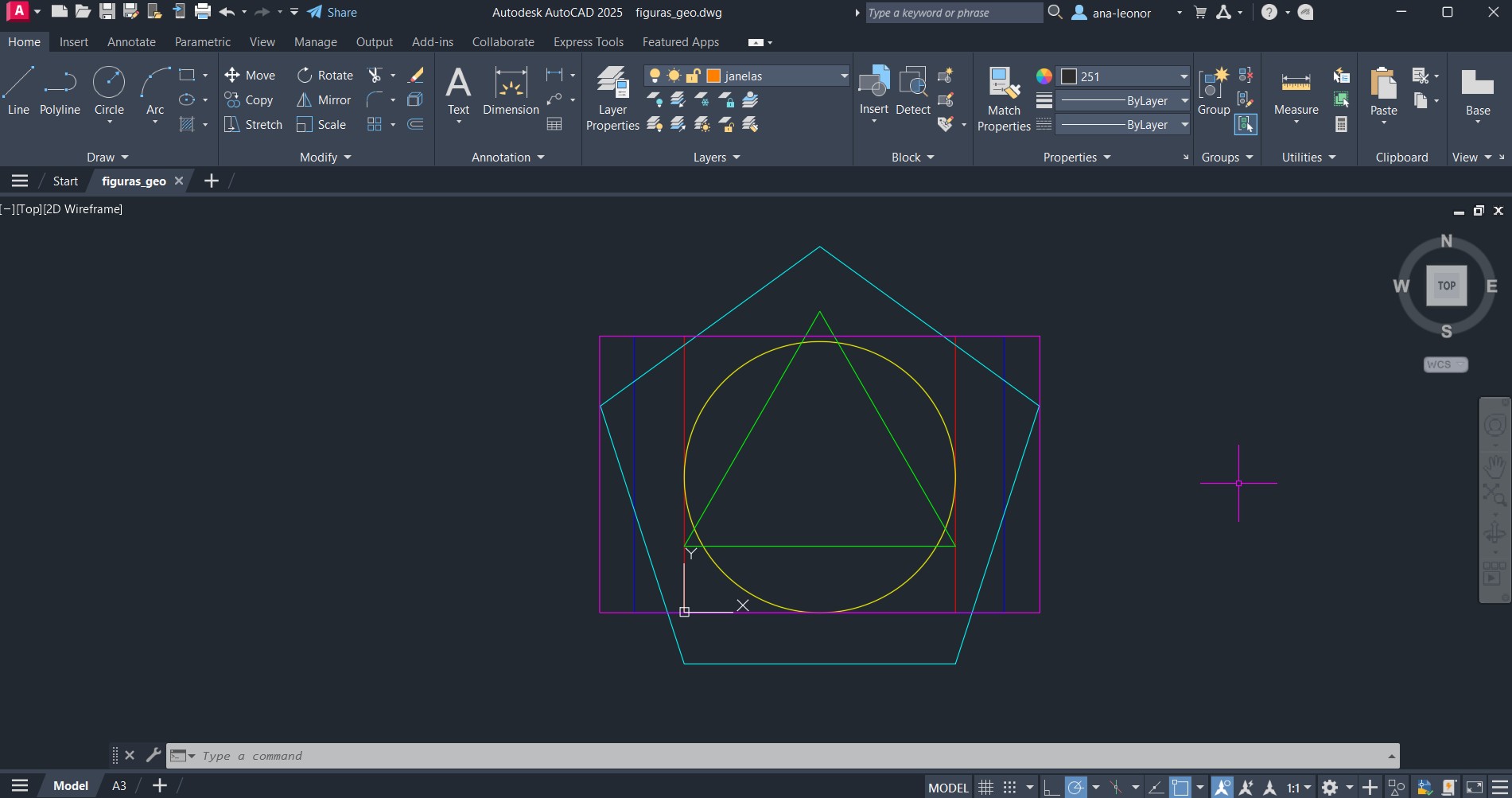
Task: Toggle polar tracking in status bar
Action: [1075, 788]
